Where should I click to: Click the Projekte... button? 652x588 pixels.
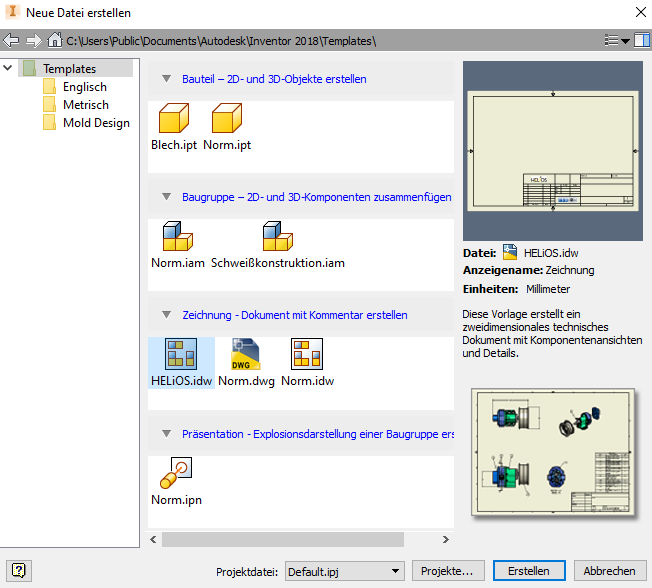click(449, 571)
